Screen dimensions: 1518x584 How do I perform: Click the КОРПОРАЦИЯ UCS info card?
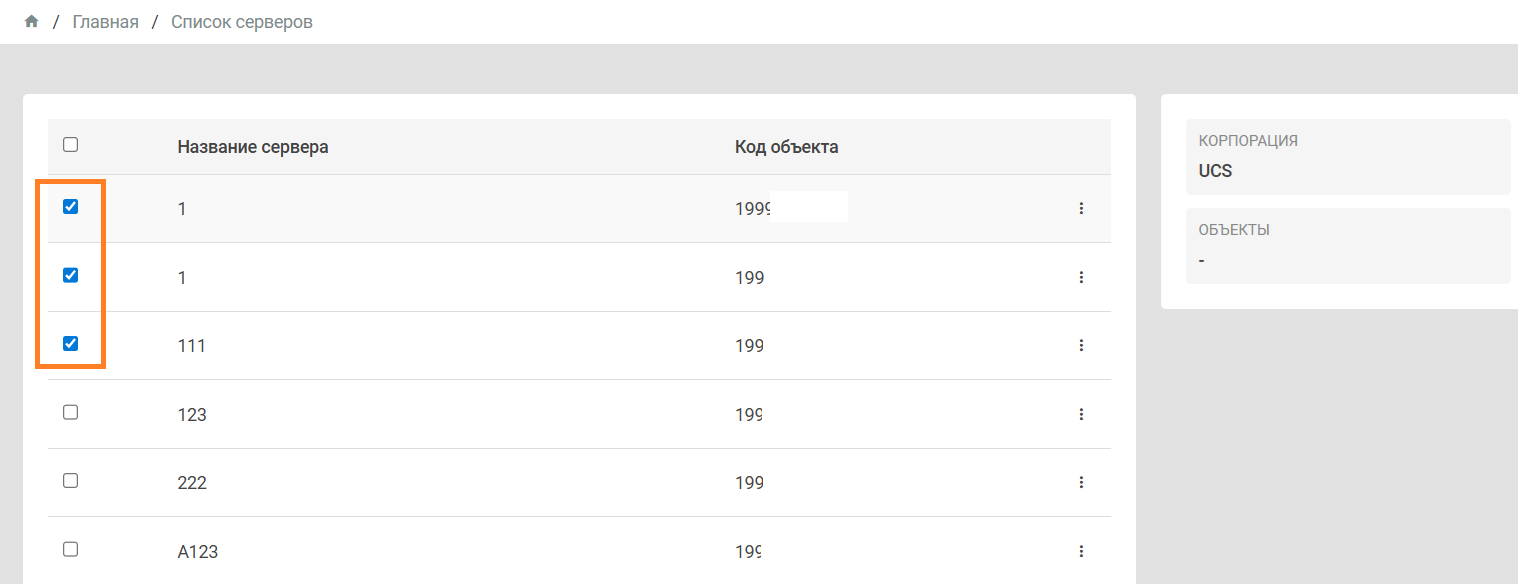click(1347, 157)
